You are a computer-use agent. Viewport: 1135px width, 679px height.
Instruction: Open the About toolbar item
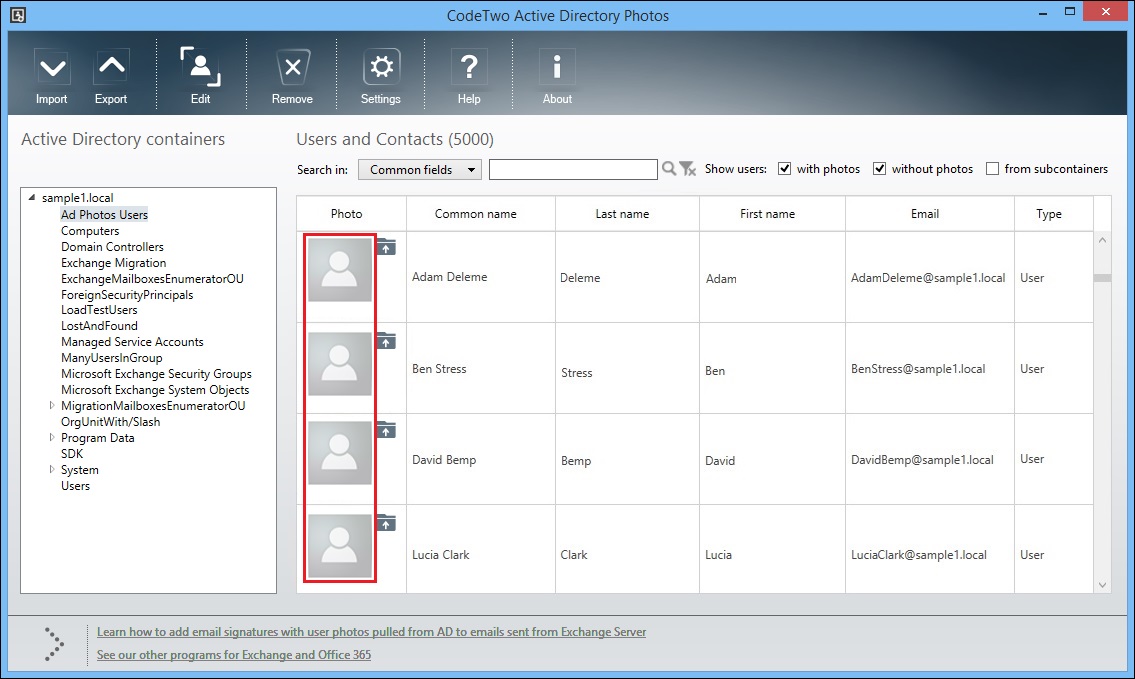tap(557, 75)
